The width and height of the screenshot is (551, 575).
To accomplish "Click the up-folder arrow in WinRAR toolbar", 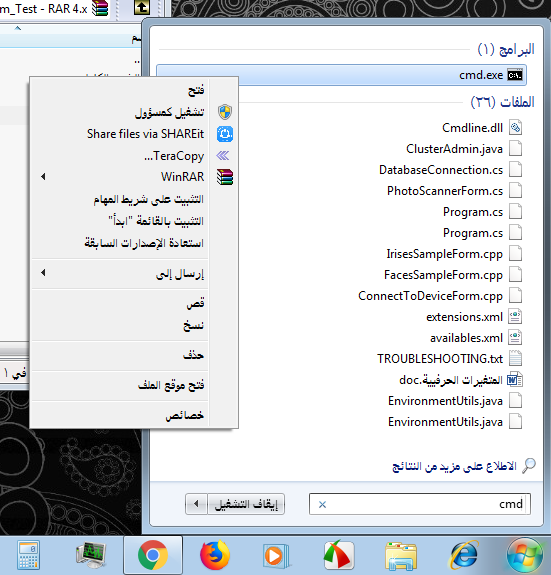I will 142,7.
